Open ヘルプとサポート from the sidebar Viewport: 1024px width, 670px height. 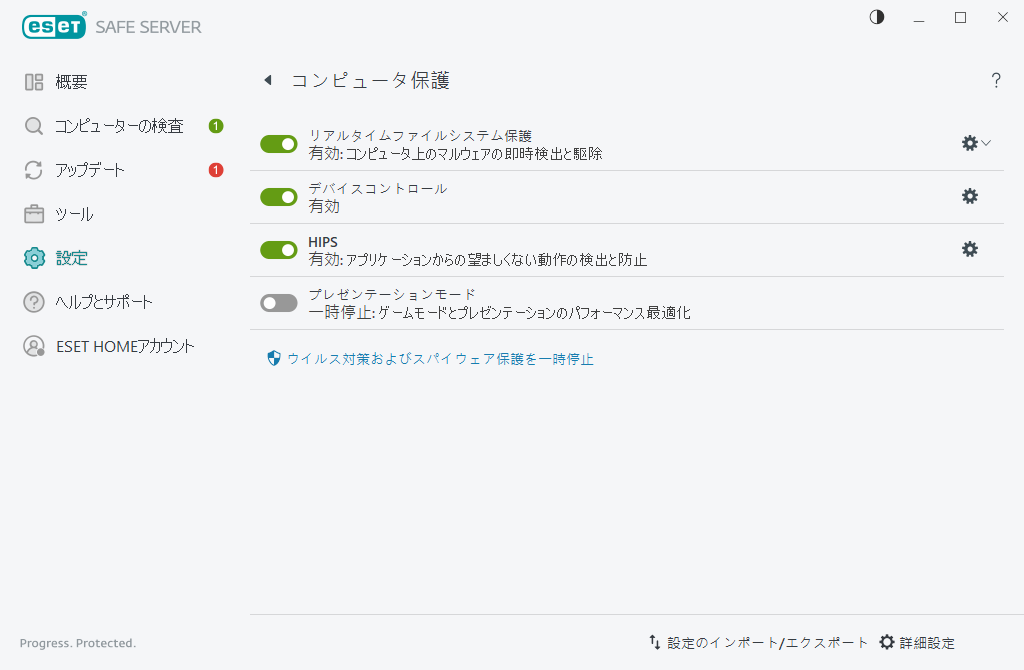(104, 301)
